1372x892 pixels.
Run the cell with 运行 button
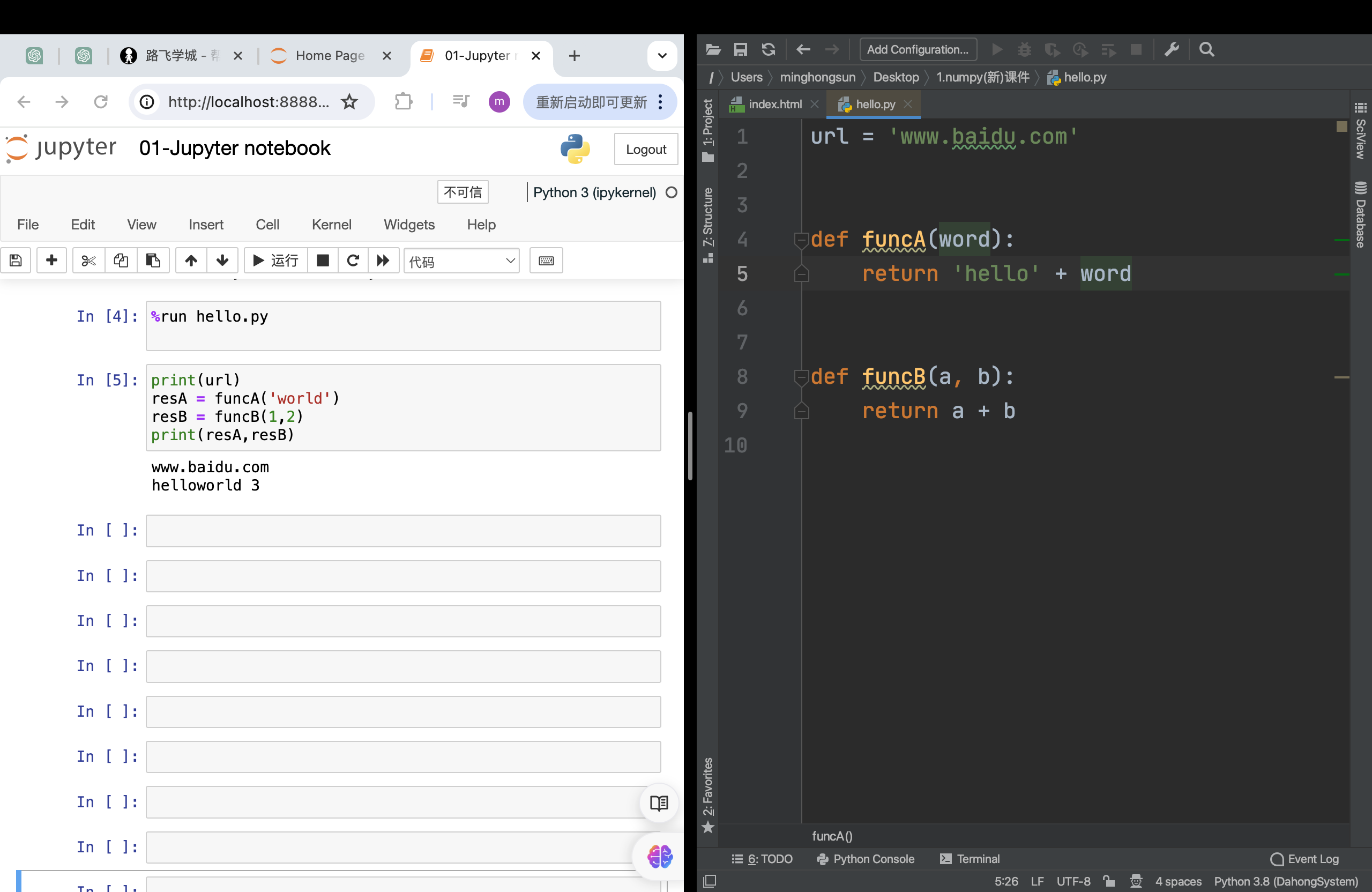(275, 261)
